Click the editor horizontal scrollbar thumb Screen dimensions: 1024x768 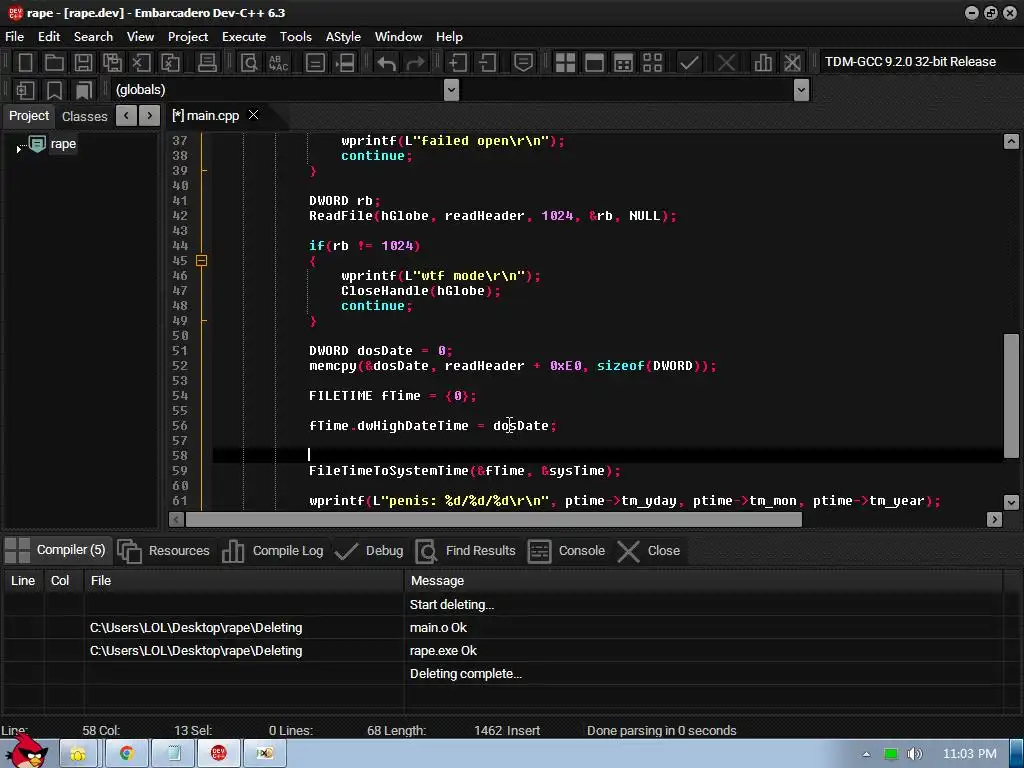point(494,520)
